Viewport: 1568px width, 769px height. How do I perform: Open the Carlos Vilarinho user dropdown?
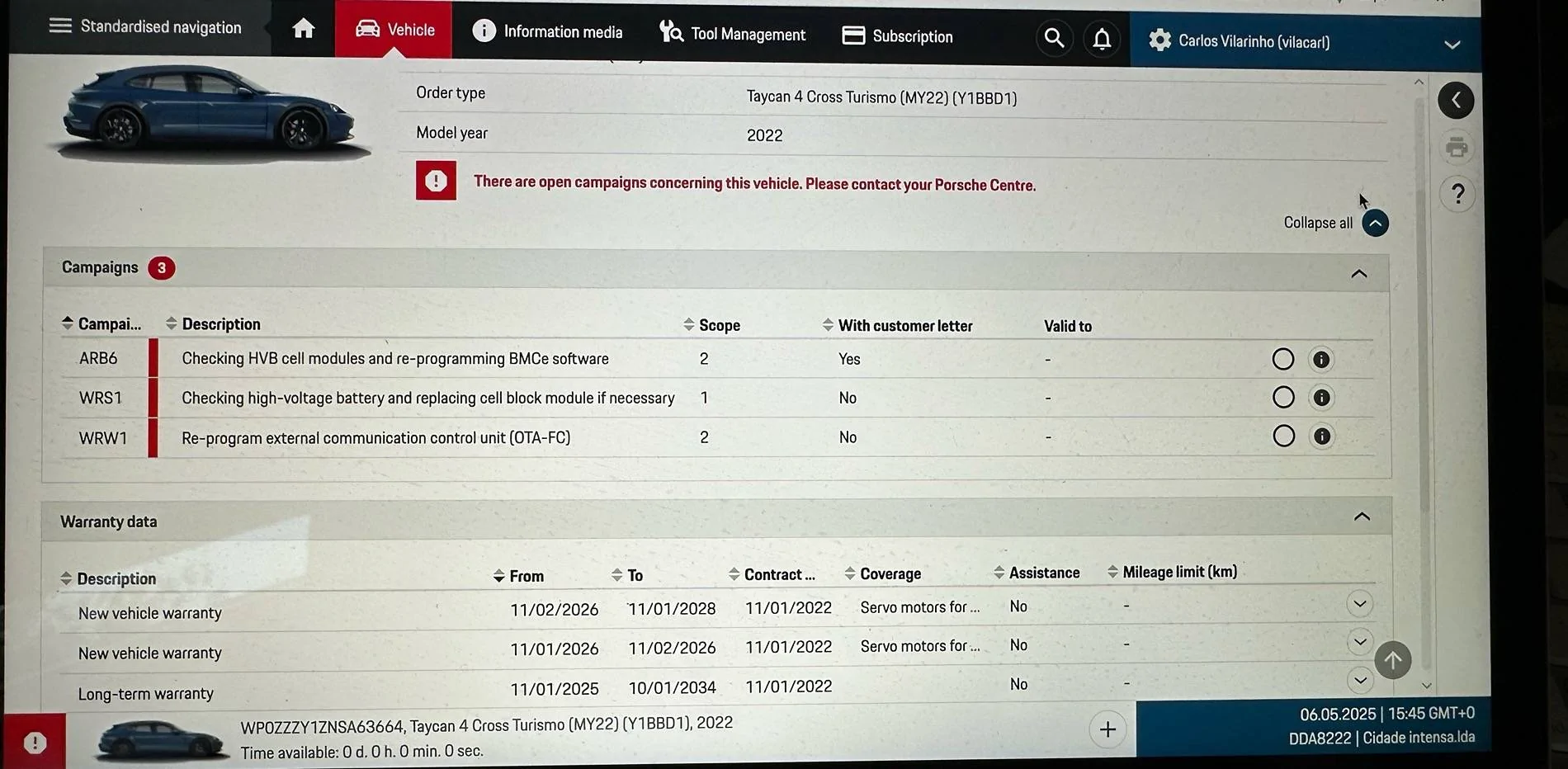point(1452,45)
